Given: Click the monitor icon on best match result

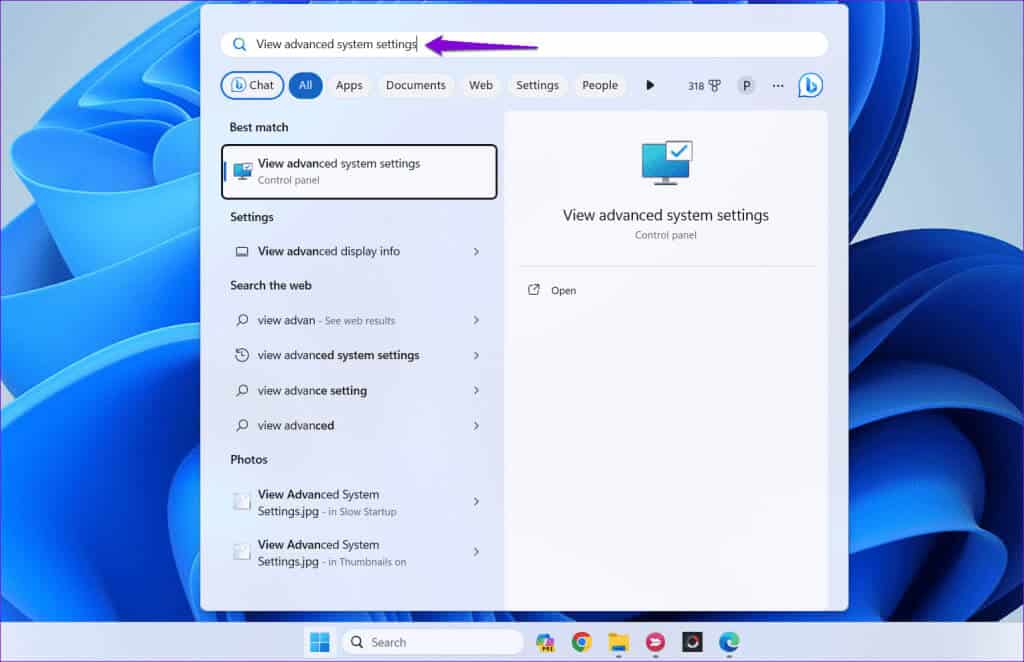Looking at the screenshot, I should [243, 172].
